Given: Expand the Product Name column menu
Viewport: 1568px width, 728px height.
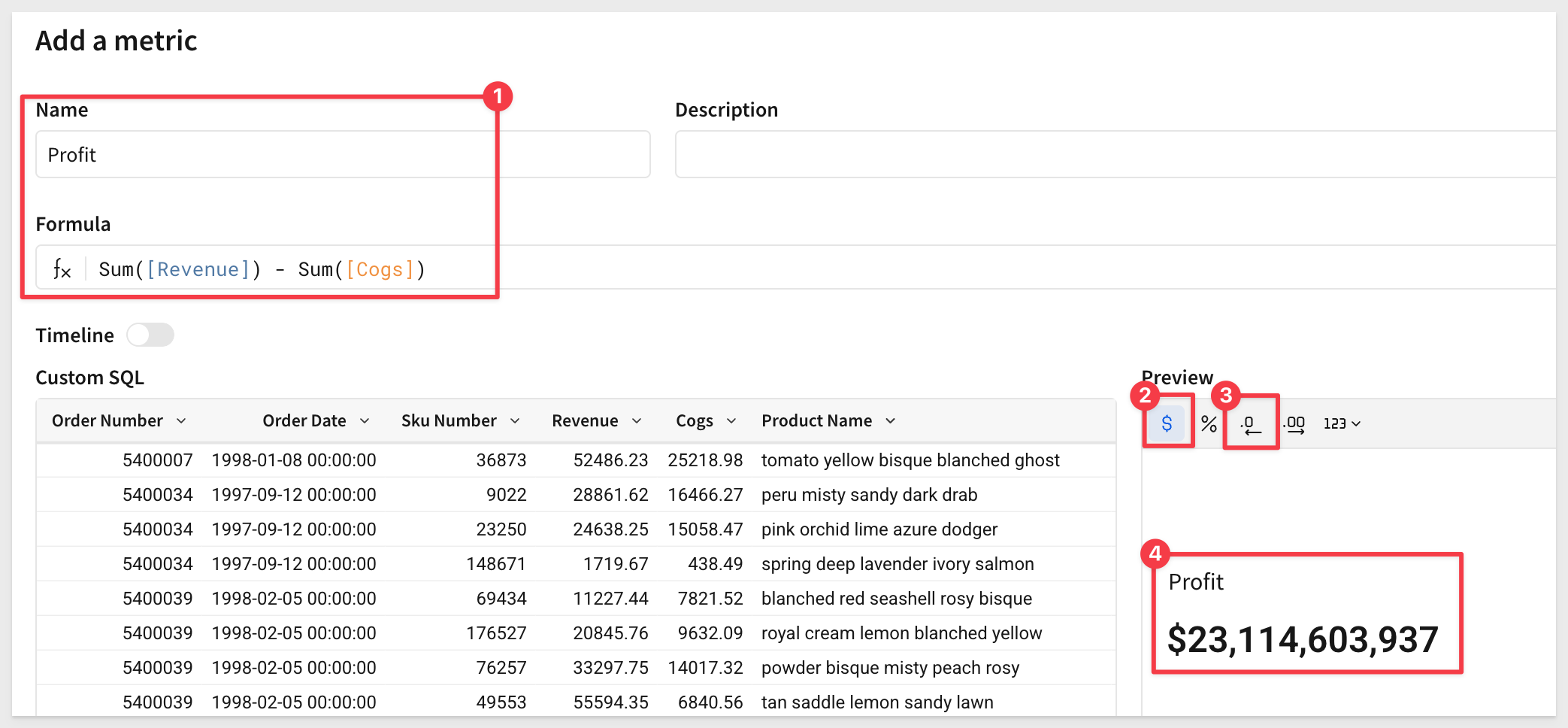Looking at the screenshot, I should (x=891, y=420).
